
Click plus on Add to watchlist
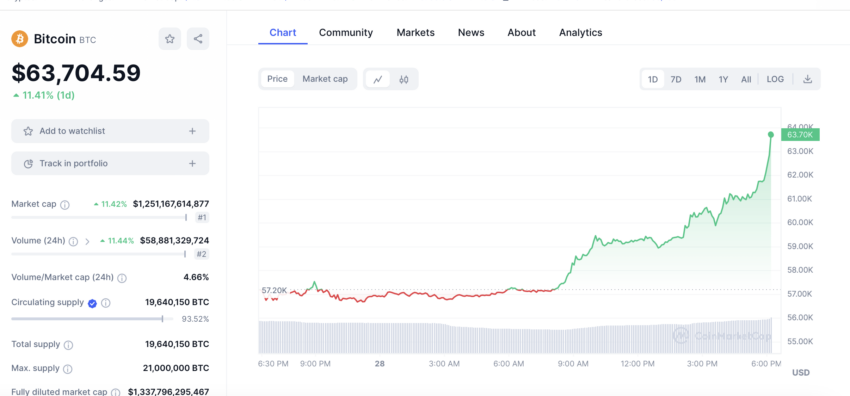(x=192, y=131)
